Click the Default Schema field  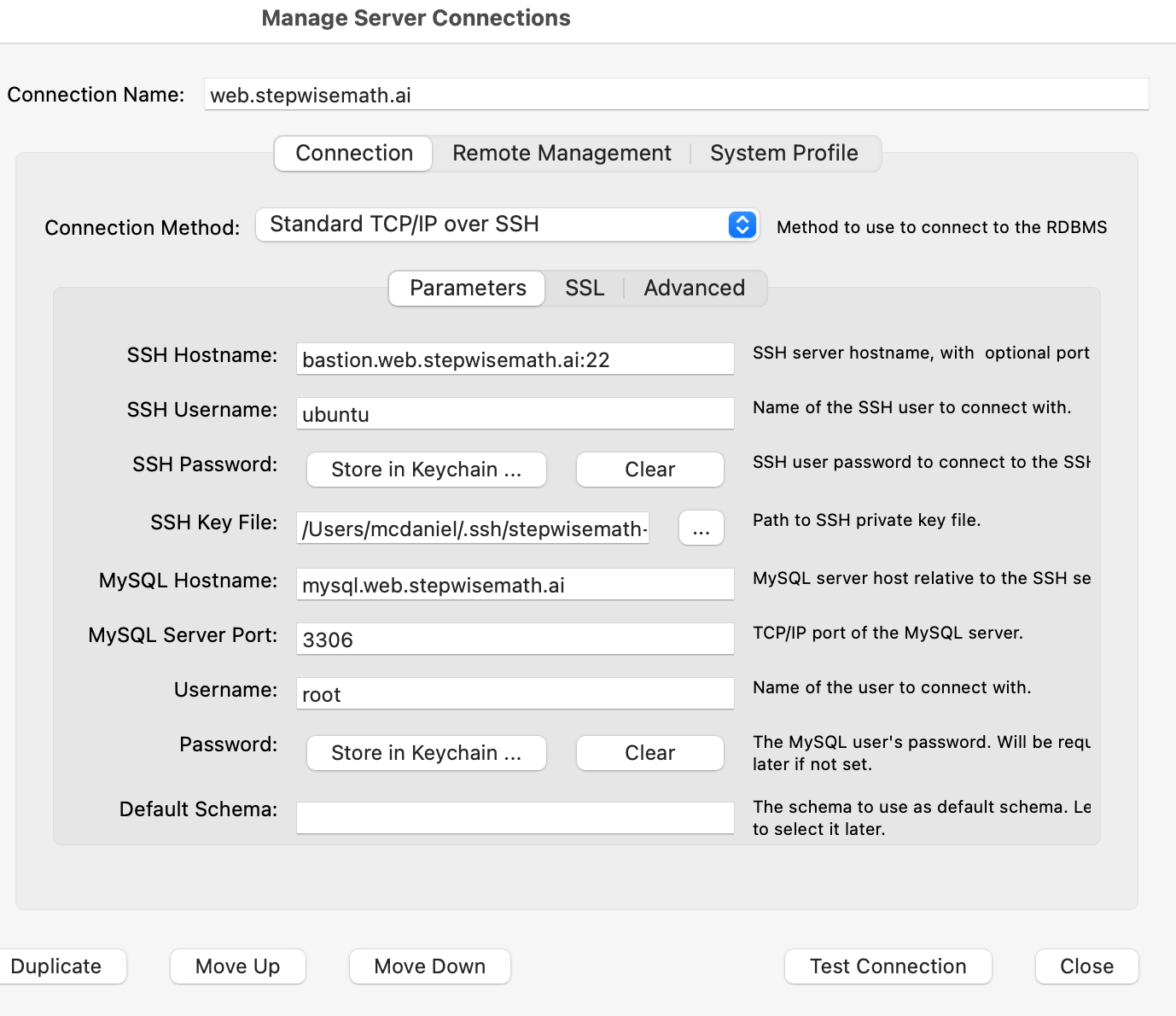515,818
